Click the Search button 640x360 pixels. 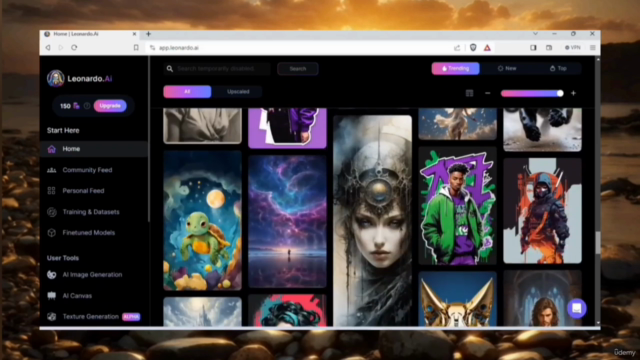pyautogui.click(x=298, y=69)
